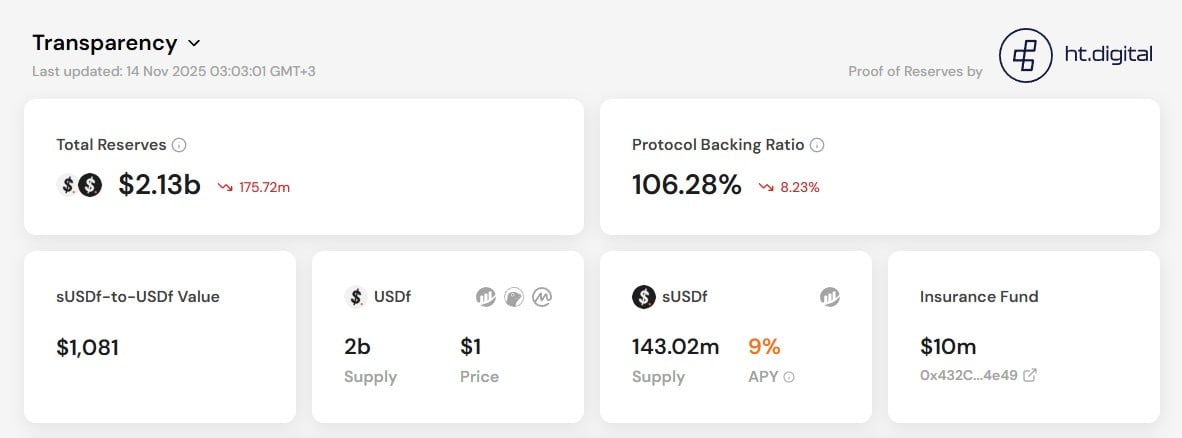
Task: Open DefiLlama icon in USDf card
Action: pos(486,297)
